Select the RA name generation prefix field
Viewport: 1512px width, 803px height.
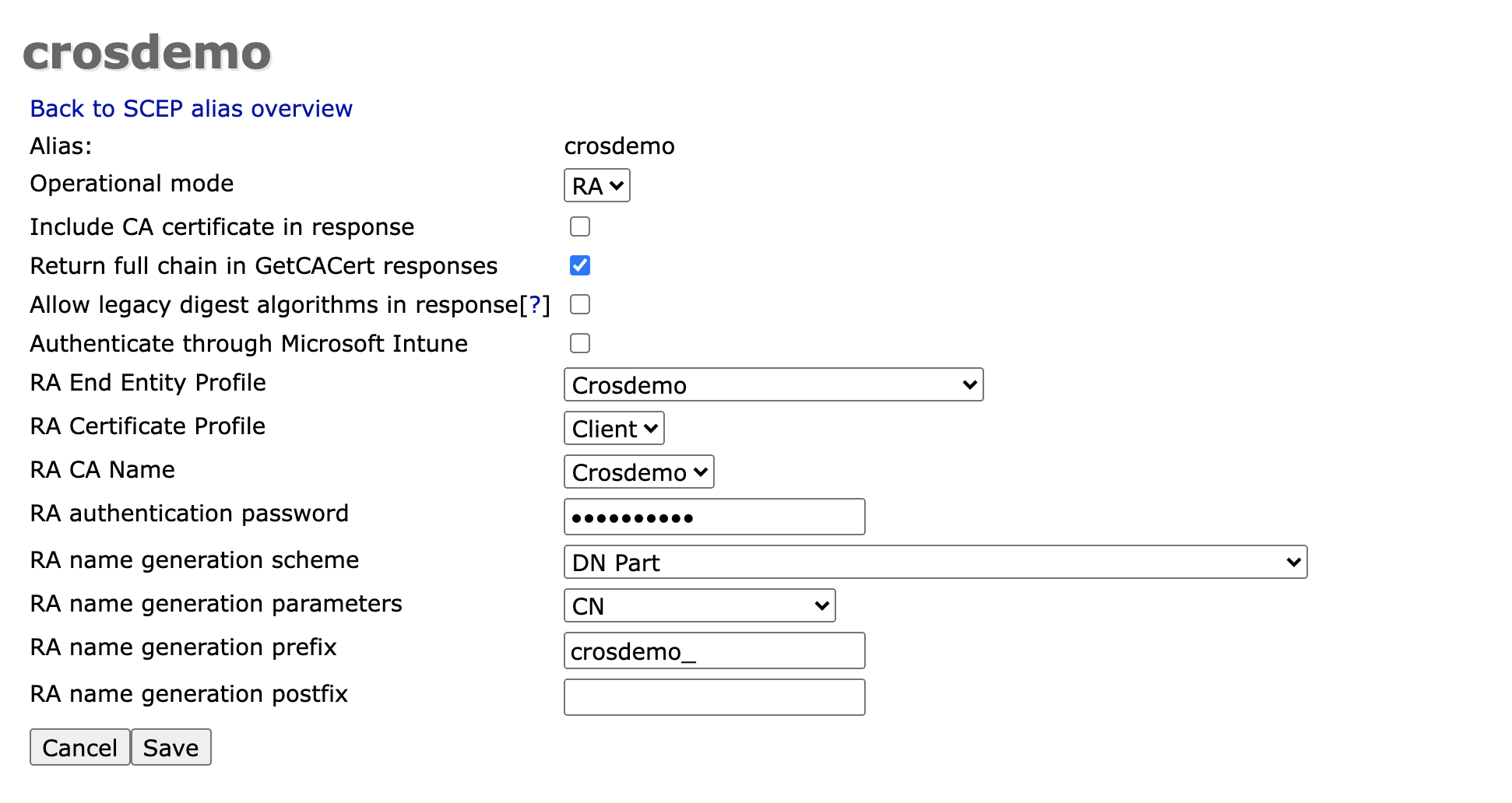714,650
